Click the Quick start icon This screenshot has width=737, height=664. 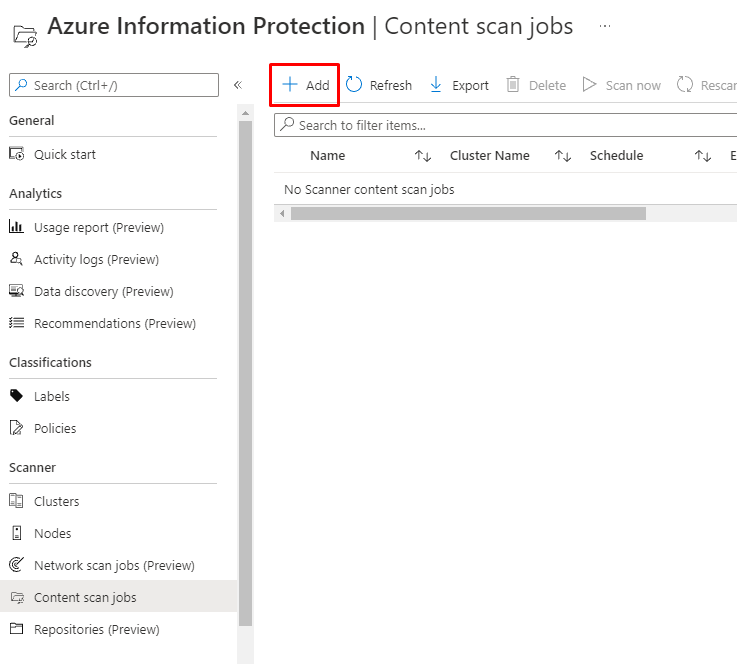pyautogui.click(x=16, y=154)
